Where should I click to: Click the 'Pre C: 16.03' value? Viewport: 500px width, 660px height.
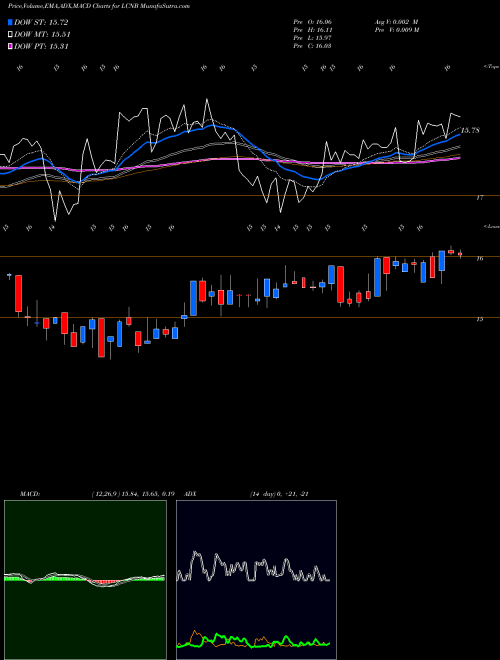pyautogui.click(x=312, y=45)
